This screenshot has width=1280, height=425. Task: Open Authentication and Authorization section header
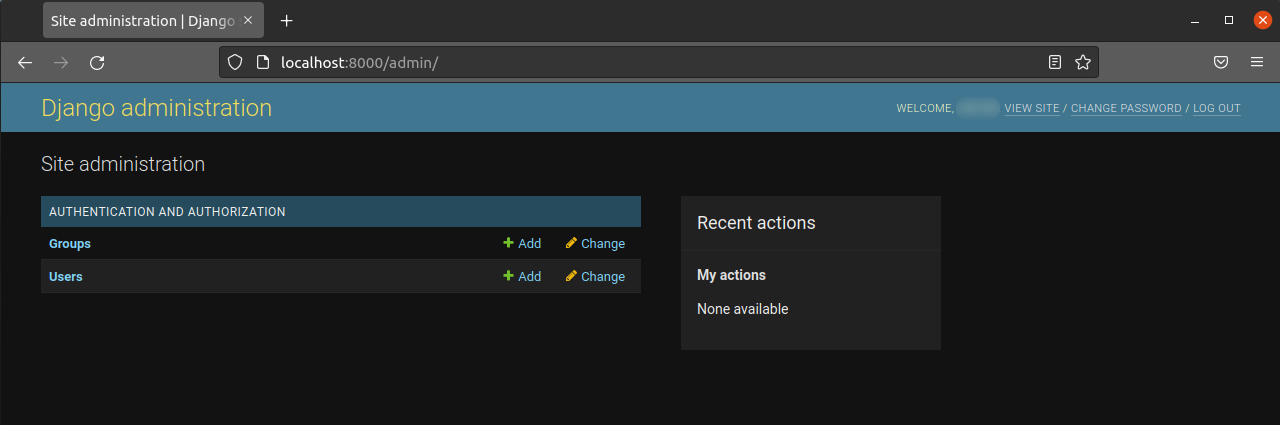click(x=167, y=212)
